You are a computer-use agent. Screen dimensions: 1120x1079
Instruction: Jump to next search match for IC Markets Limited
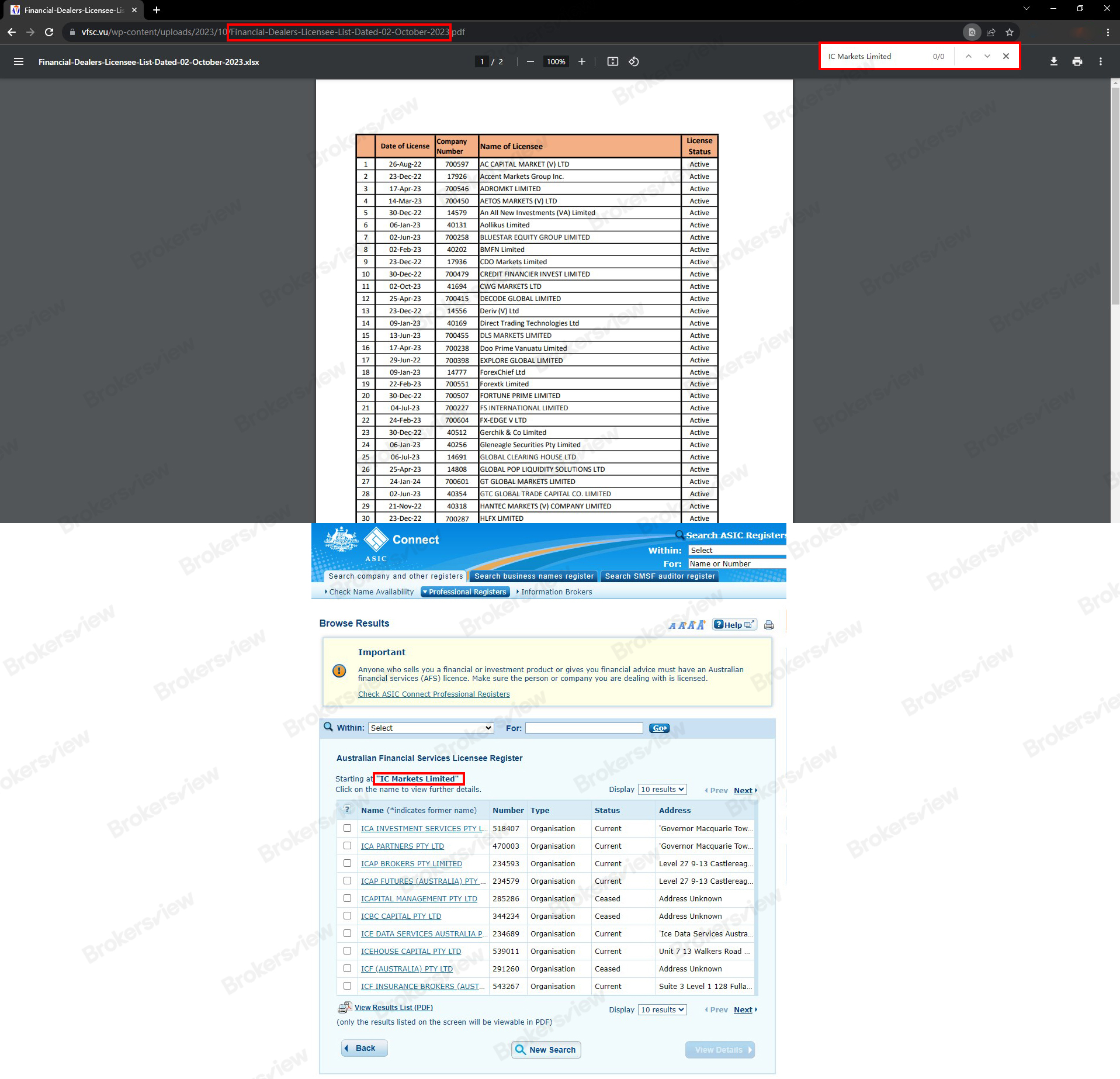(x=986, y=56)
